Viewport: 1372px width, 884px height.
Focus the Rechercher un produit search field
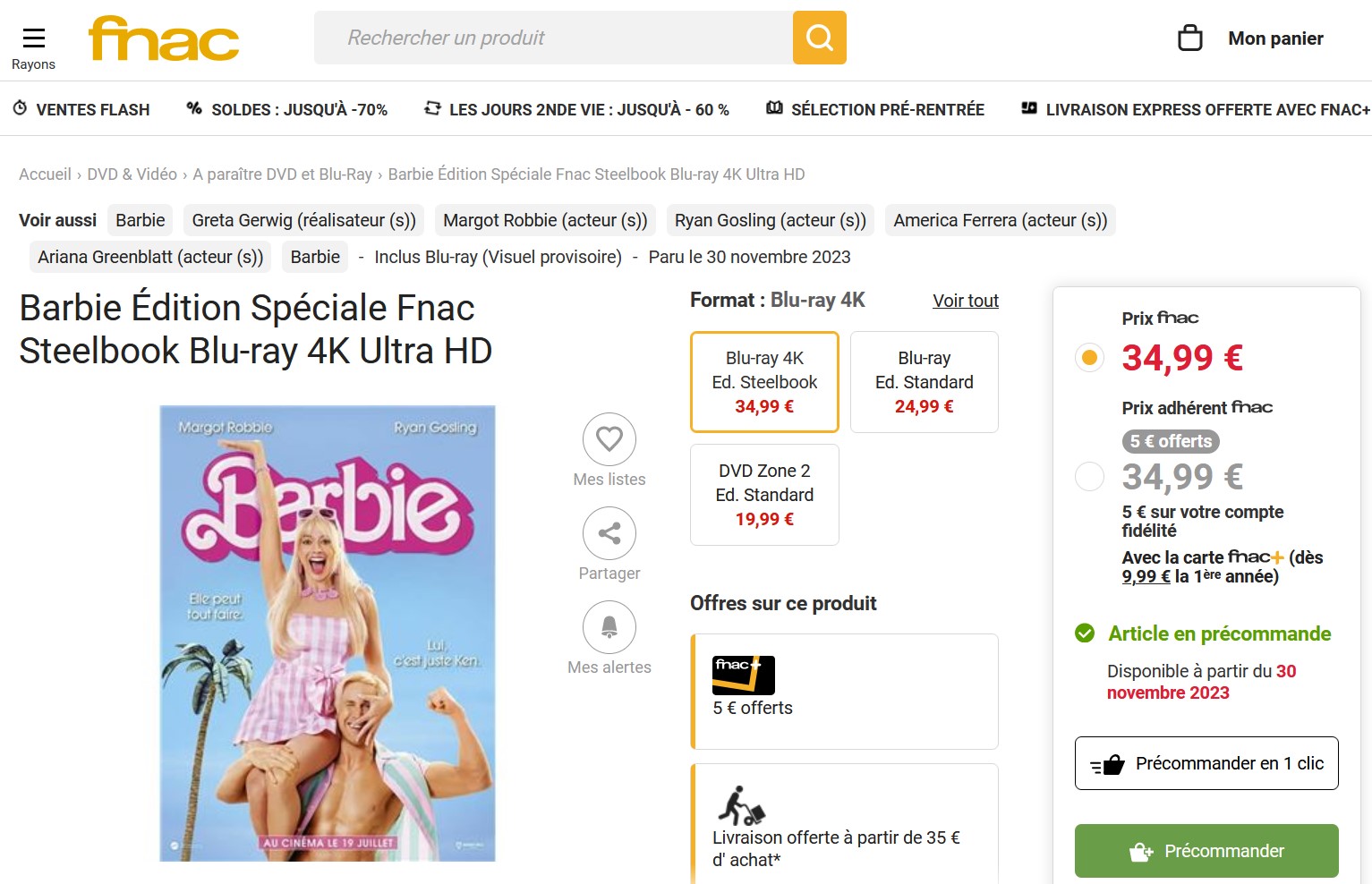(552, 38)
